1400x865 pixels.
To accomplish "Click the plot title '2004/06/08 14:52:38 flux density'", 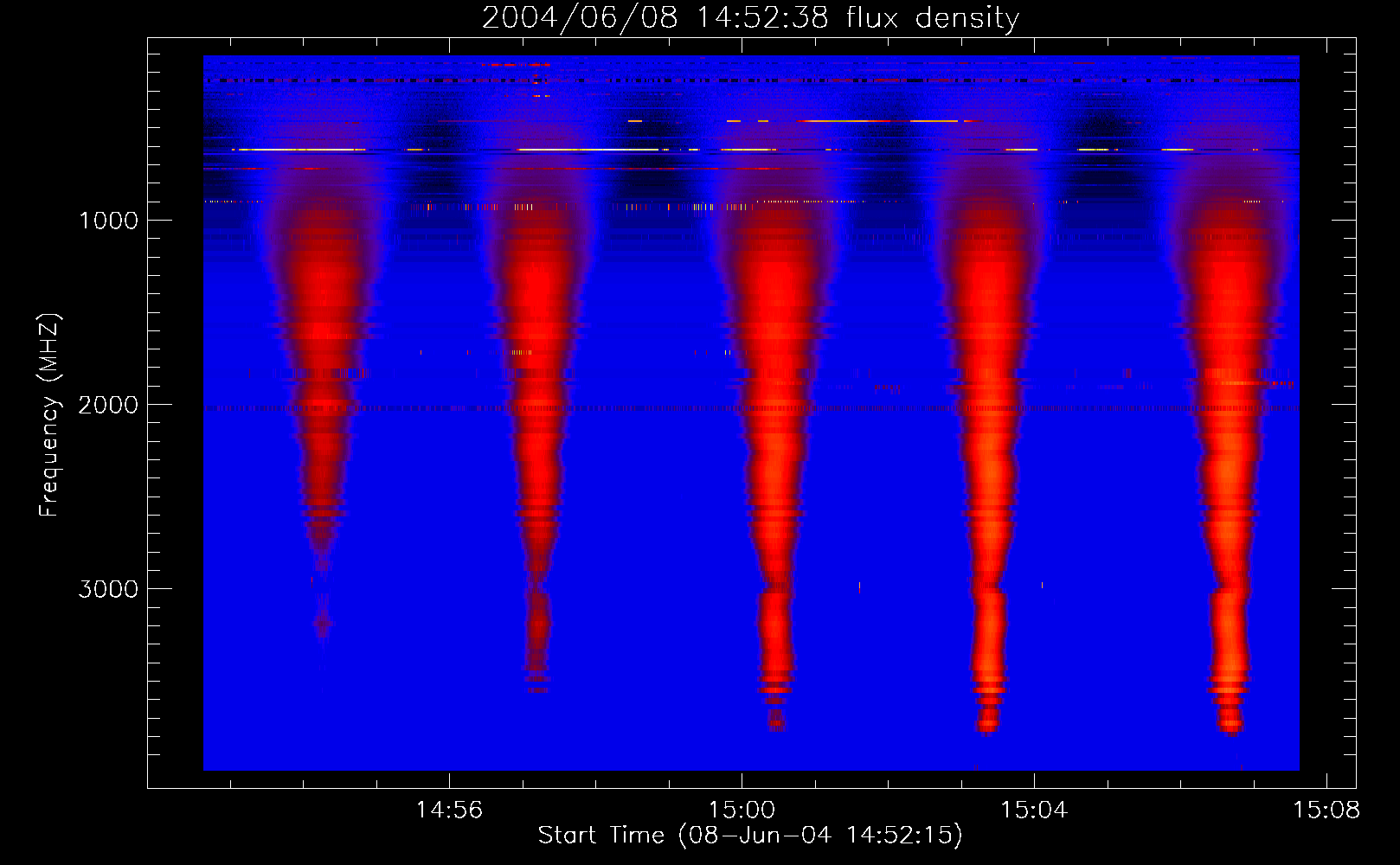I will click(750, 18).
